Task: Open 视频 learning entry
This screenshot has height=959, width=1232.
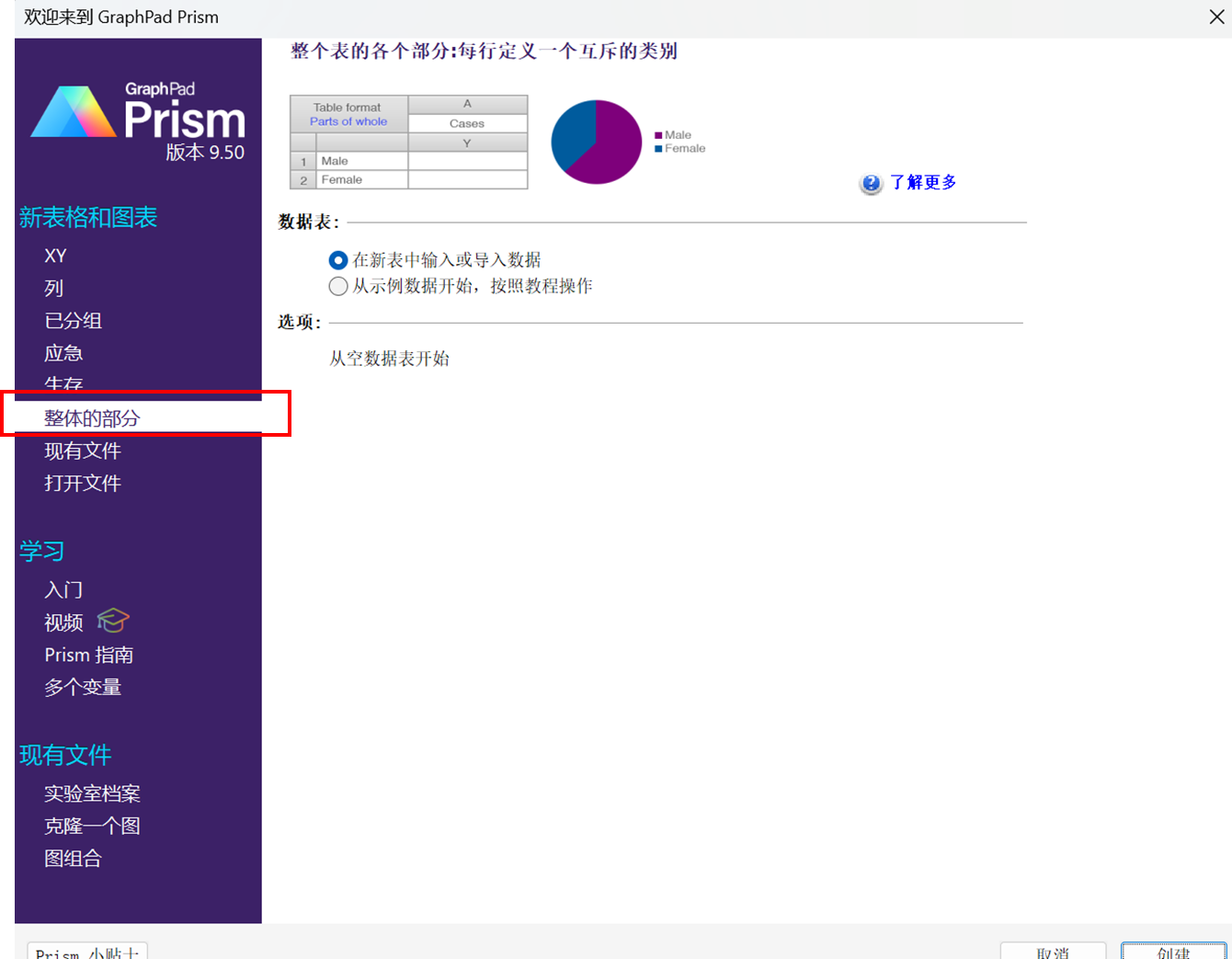Action: pyautogui.click(x=63, y=622)
